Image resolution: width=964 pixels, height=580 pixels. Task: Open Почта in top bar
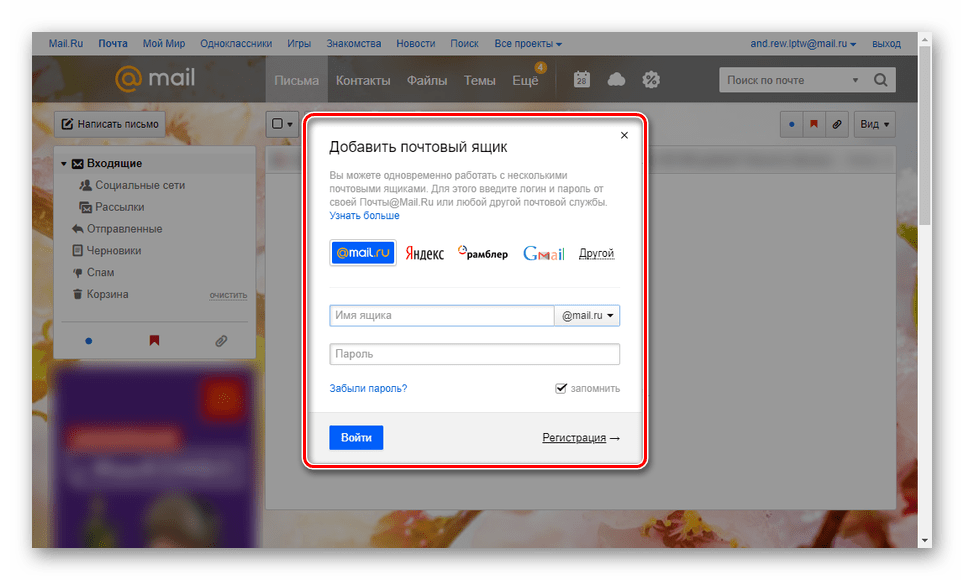(113, 44)
